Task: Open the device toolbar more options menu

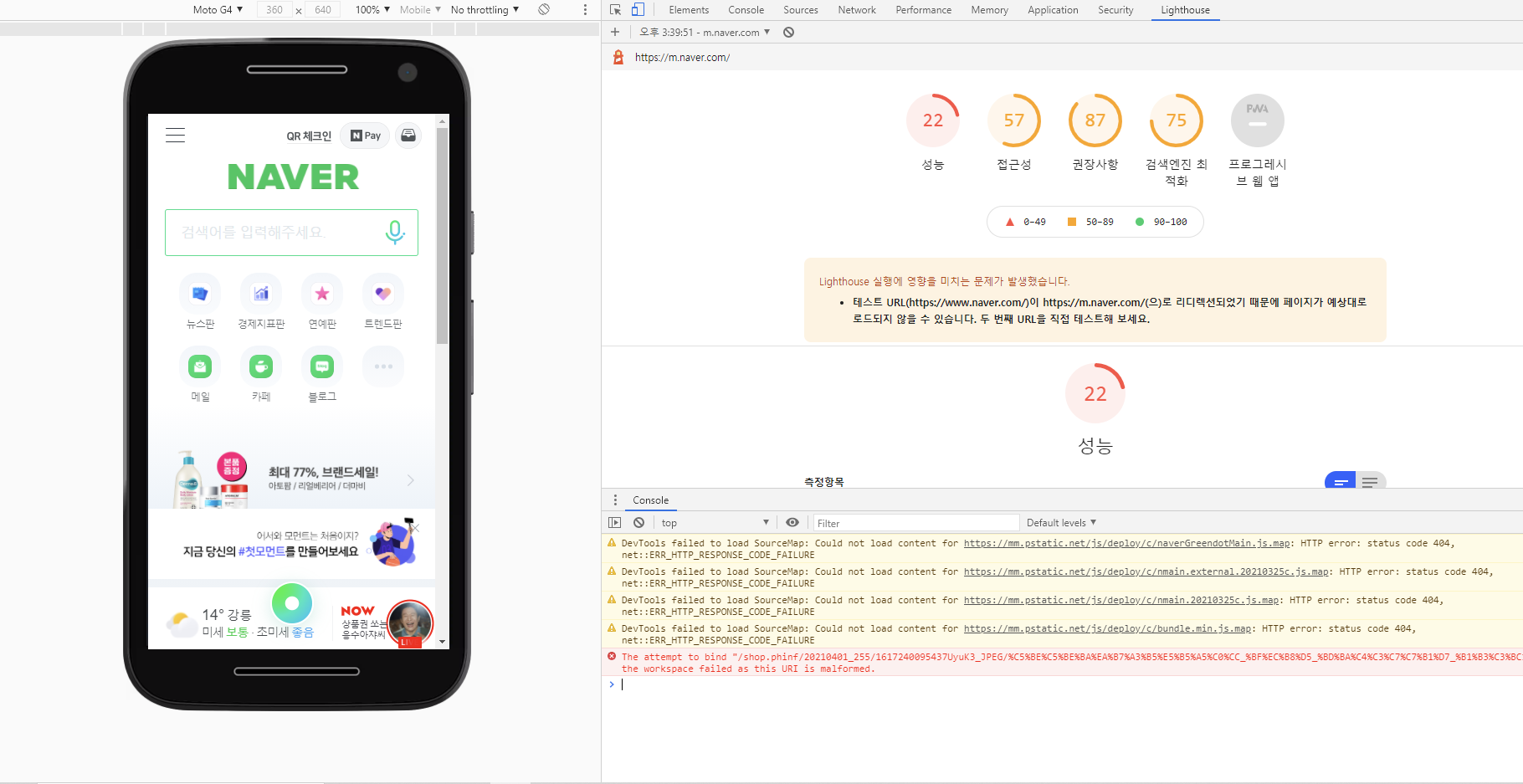Action: click(585, 9)
